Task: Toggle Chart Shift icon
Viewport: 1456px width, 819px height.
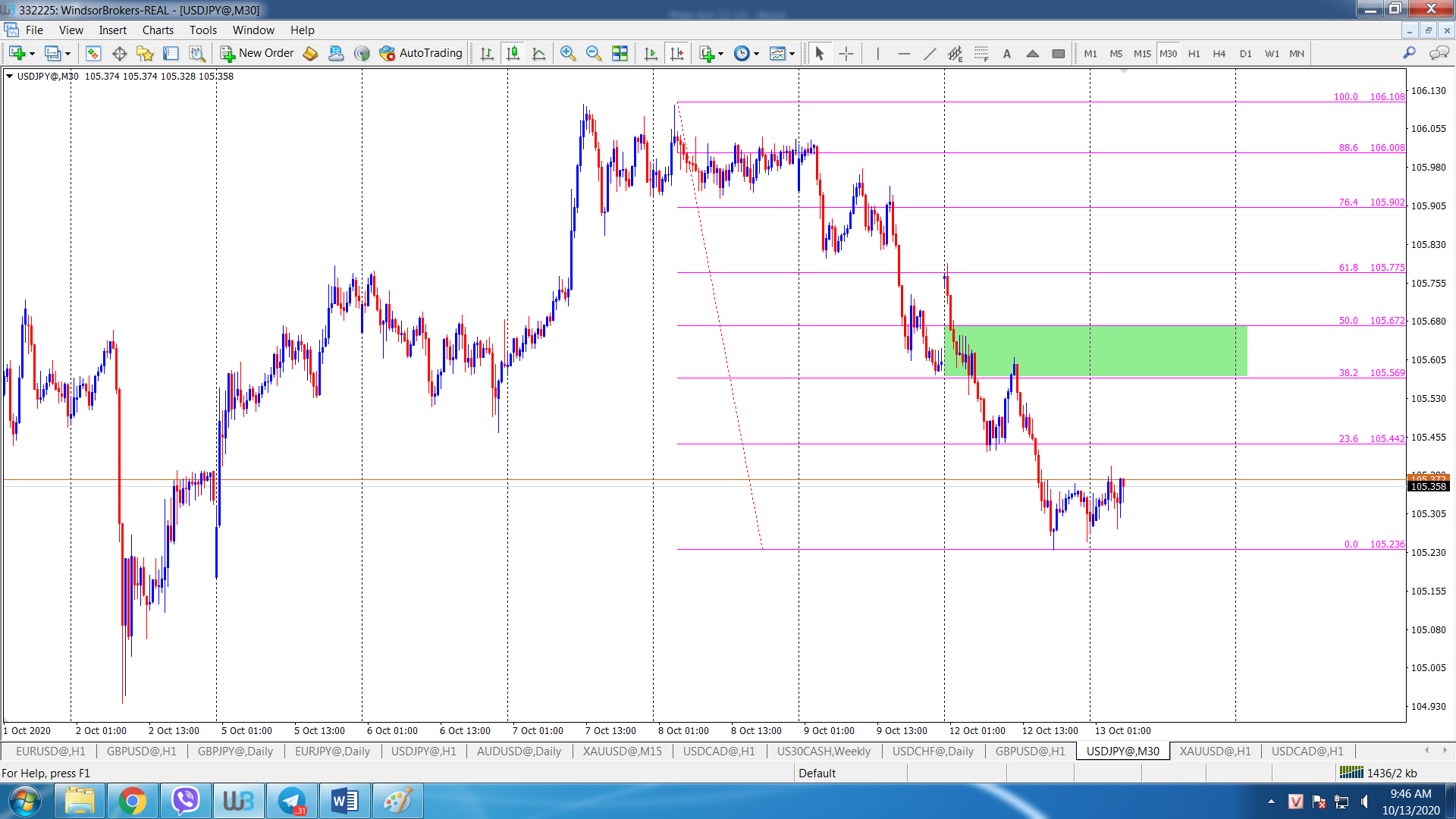Action: point(676,53)
